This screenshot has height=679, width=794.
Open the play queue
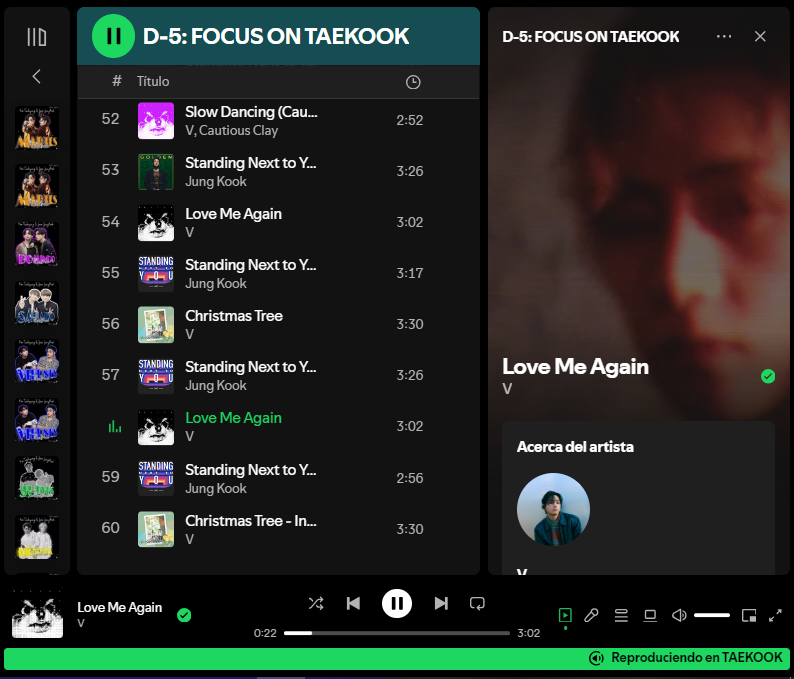[x=621, y=615]
